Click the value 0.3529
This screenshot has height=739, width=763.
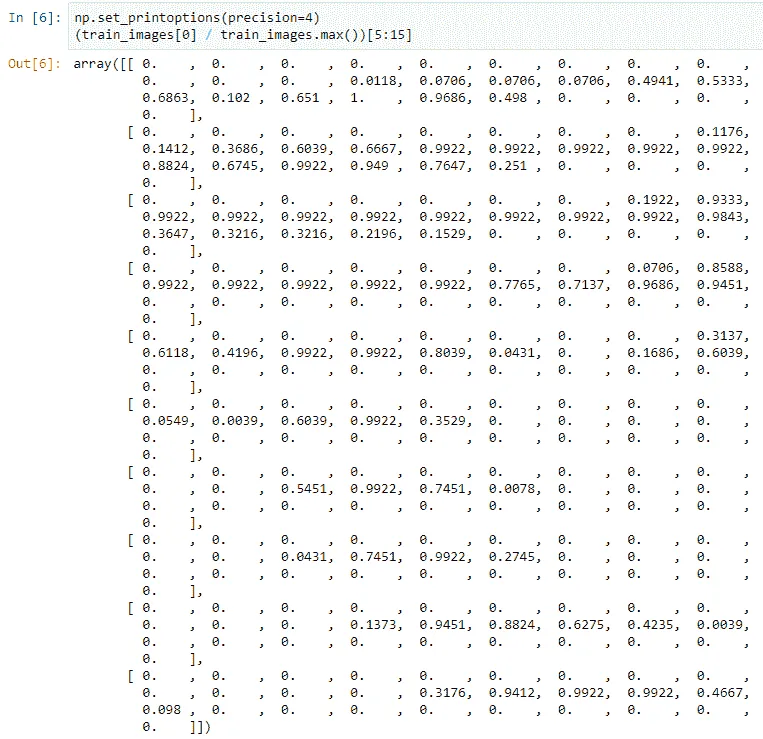442,421
